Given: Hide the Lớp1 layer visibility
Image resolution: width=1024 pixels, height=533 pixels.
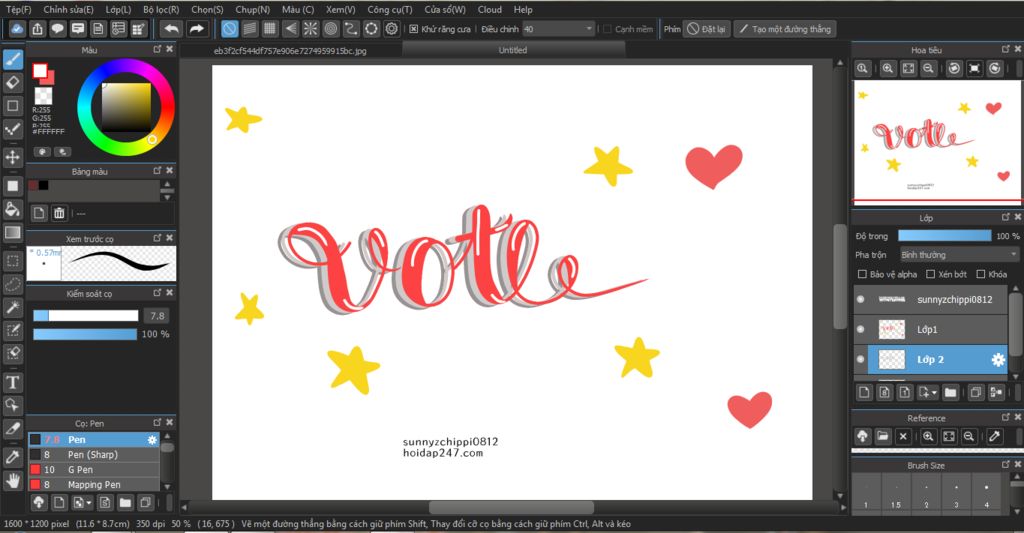Looking at the screenshot, I should [x=860, y=329].
